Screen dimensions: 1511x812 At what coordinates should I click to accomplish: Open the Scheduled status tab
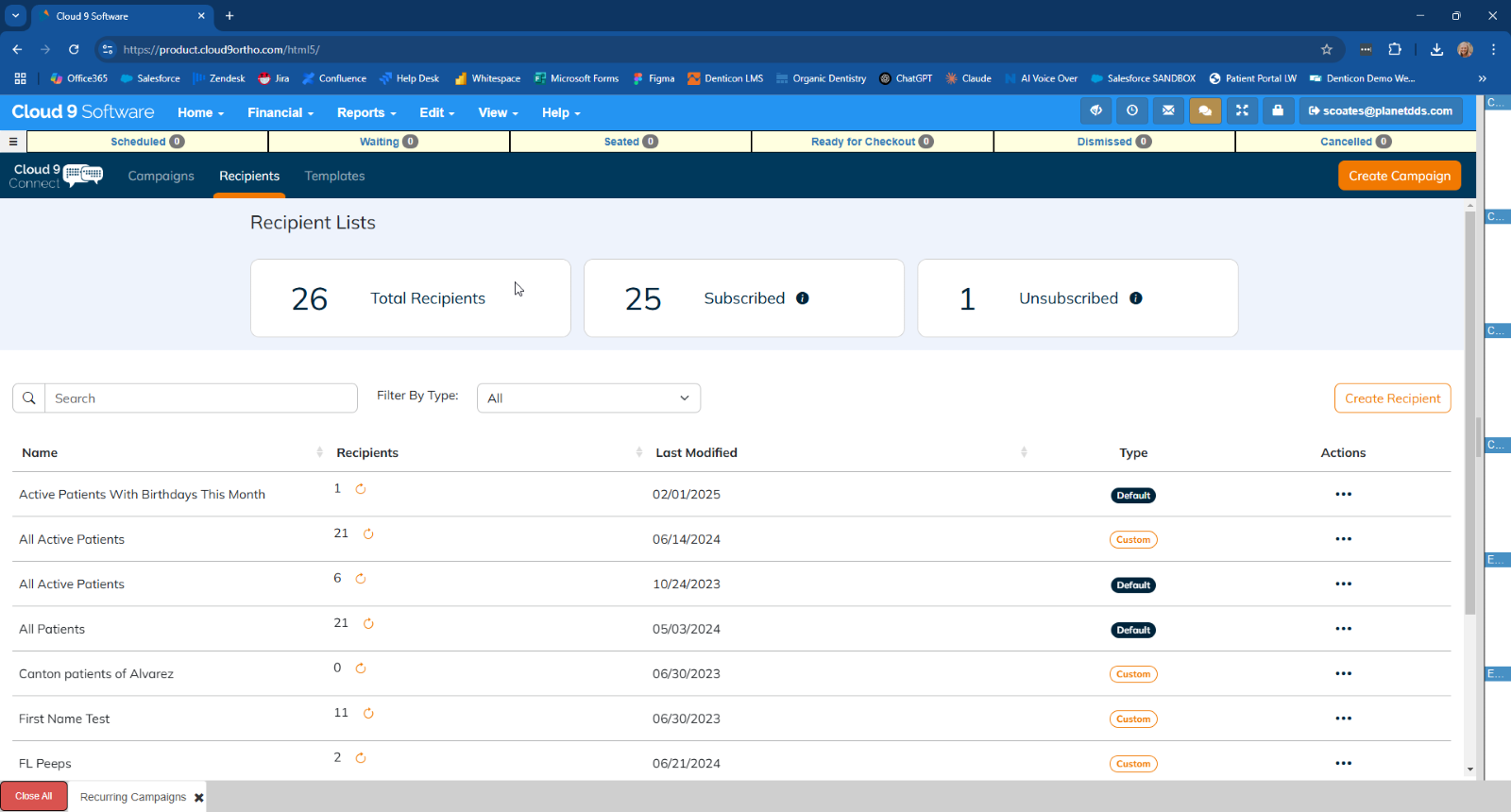[x=147, y=142]
